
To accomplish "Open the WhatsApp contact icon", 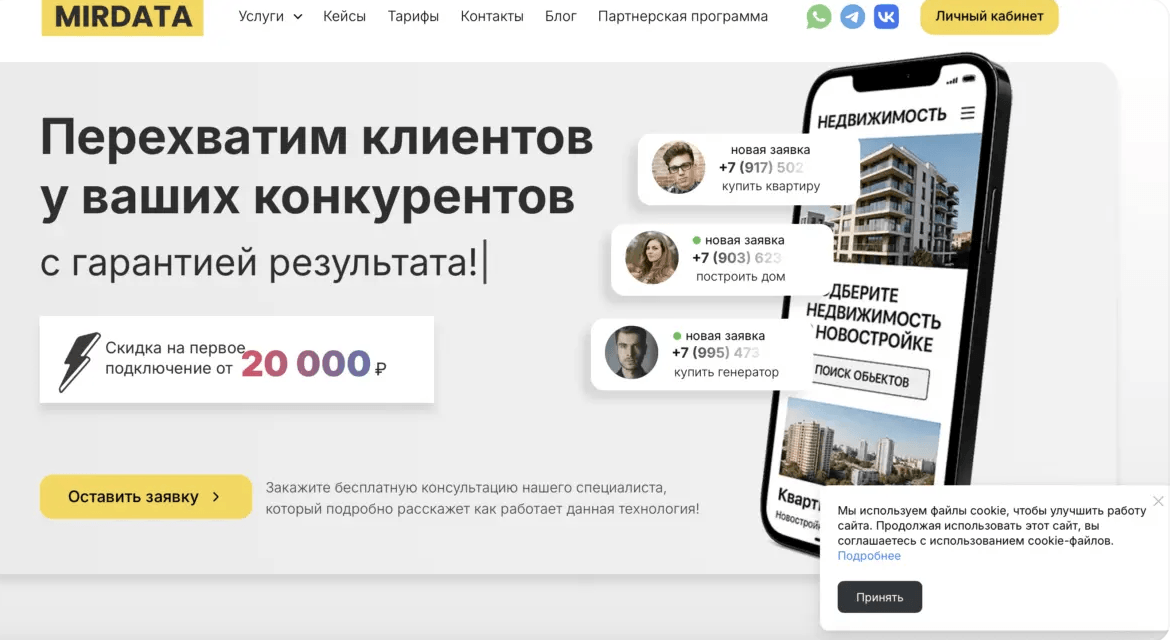I will (x=818, y=16).
